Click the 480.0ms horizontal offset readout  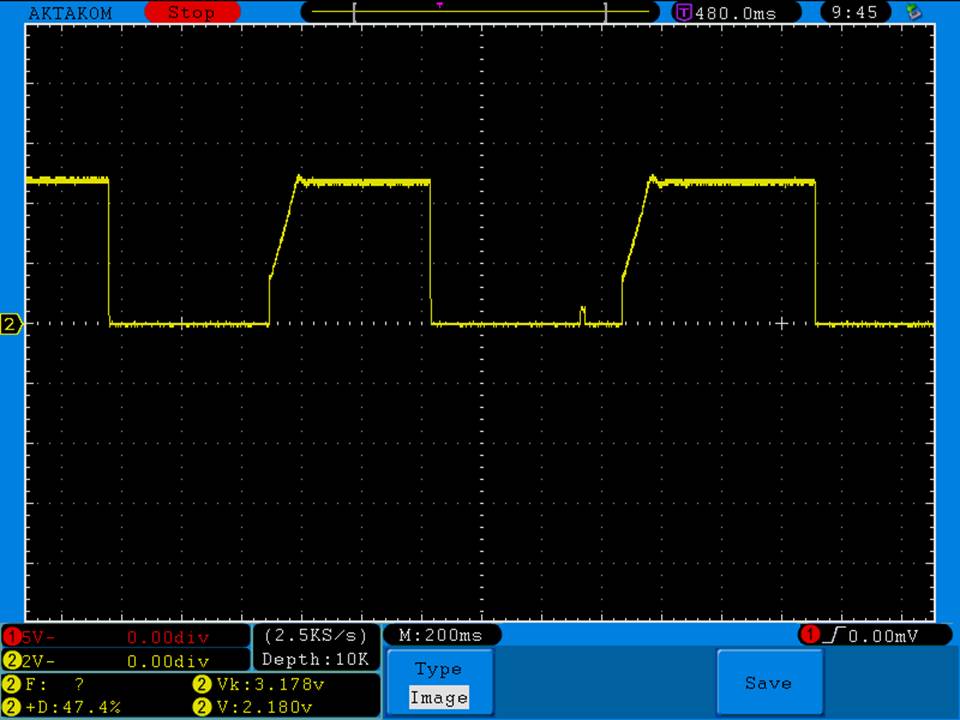coord(735,13)
